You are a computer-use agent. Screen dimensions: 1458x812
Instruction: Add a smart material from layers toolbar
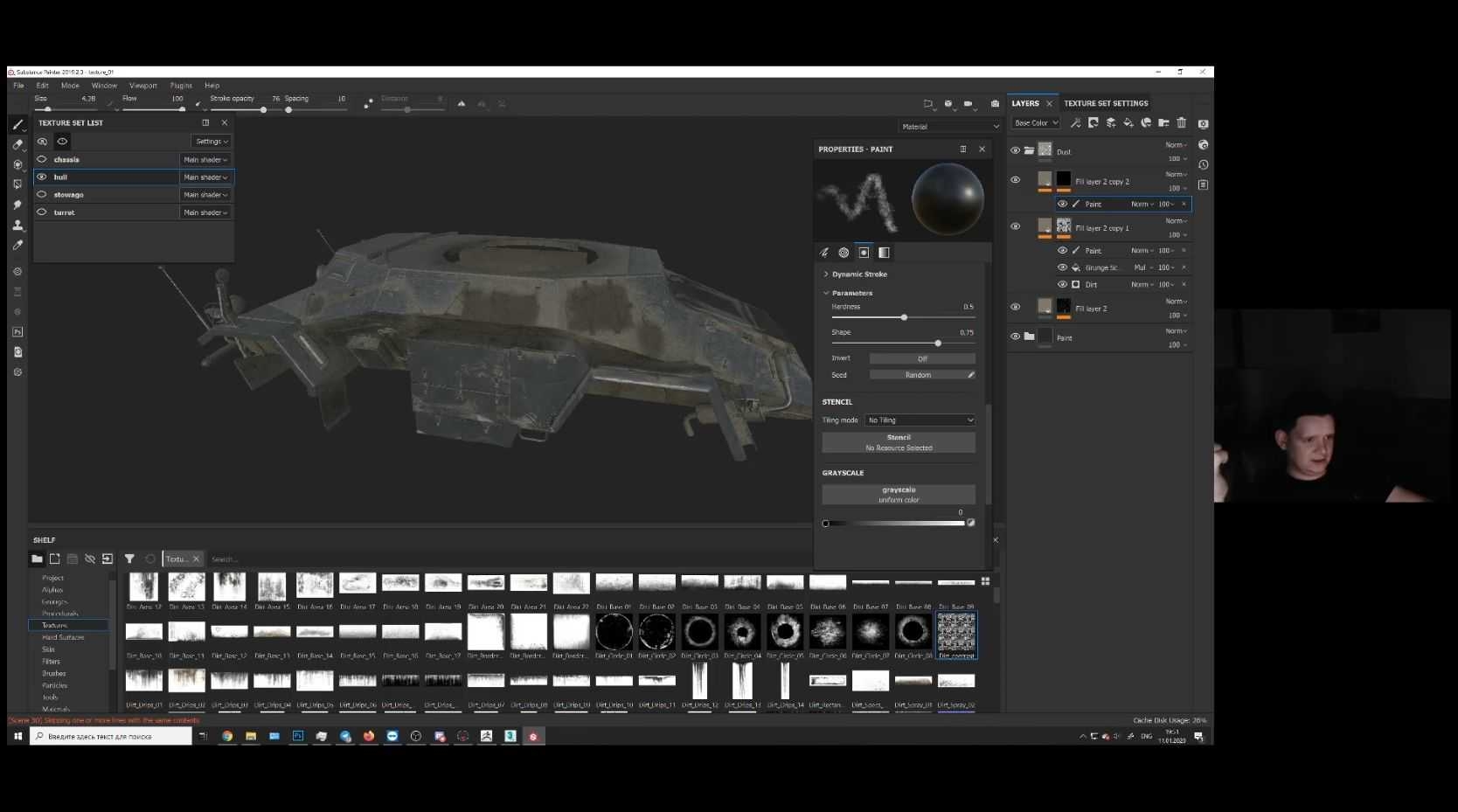pyautogui.click(x=1146, y=123)
